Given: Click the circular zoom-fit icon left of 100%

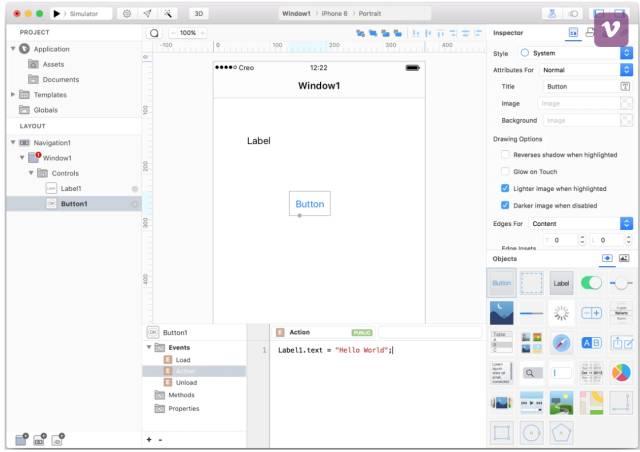Looking at the screenshot, I should click(154, 33).
